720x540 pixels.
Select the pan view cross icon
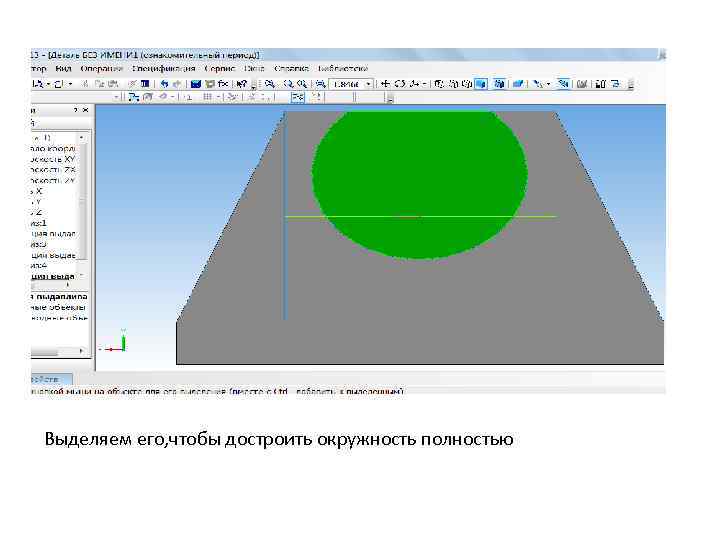[386, 84]
